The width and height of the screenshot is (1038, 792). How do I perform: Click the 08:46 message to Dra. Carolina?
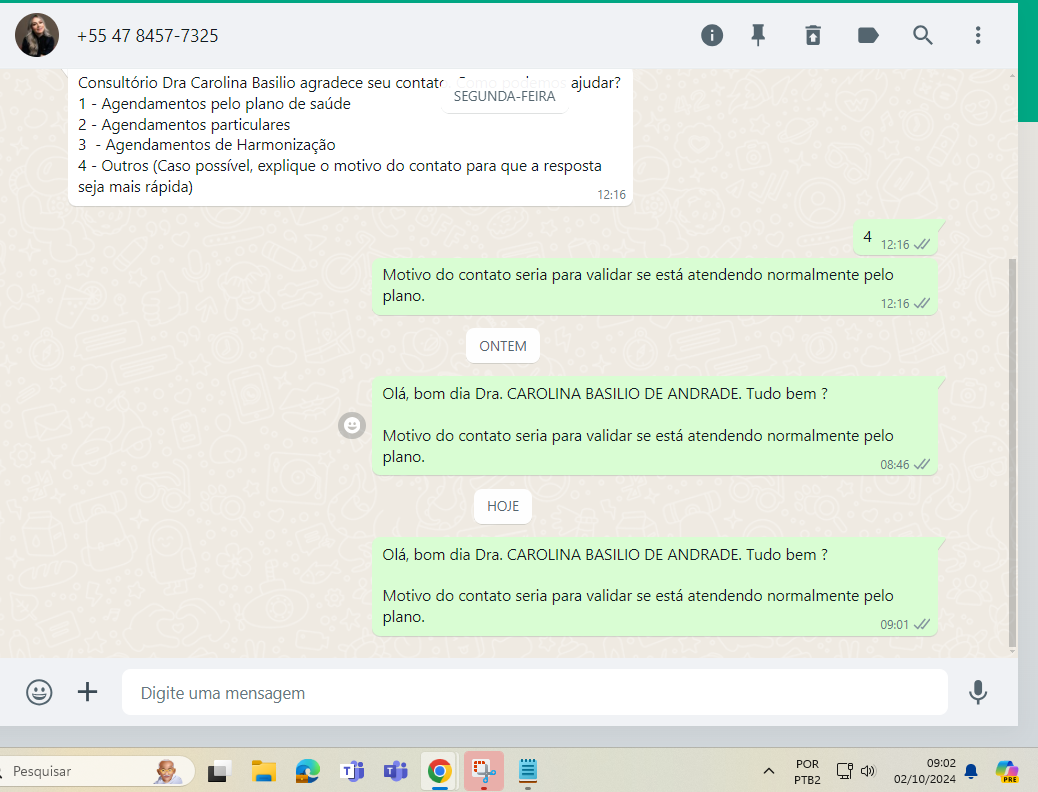(x=655, y=426)
